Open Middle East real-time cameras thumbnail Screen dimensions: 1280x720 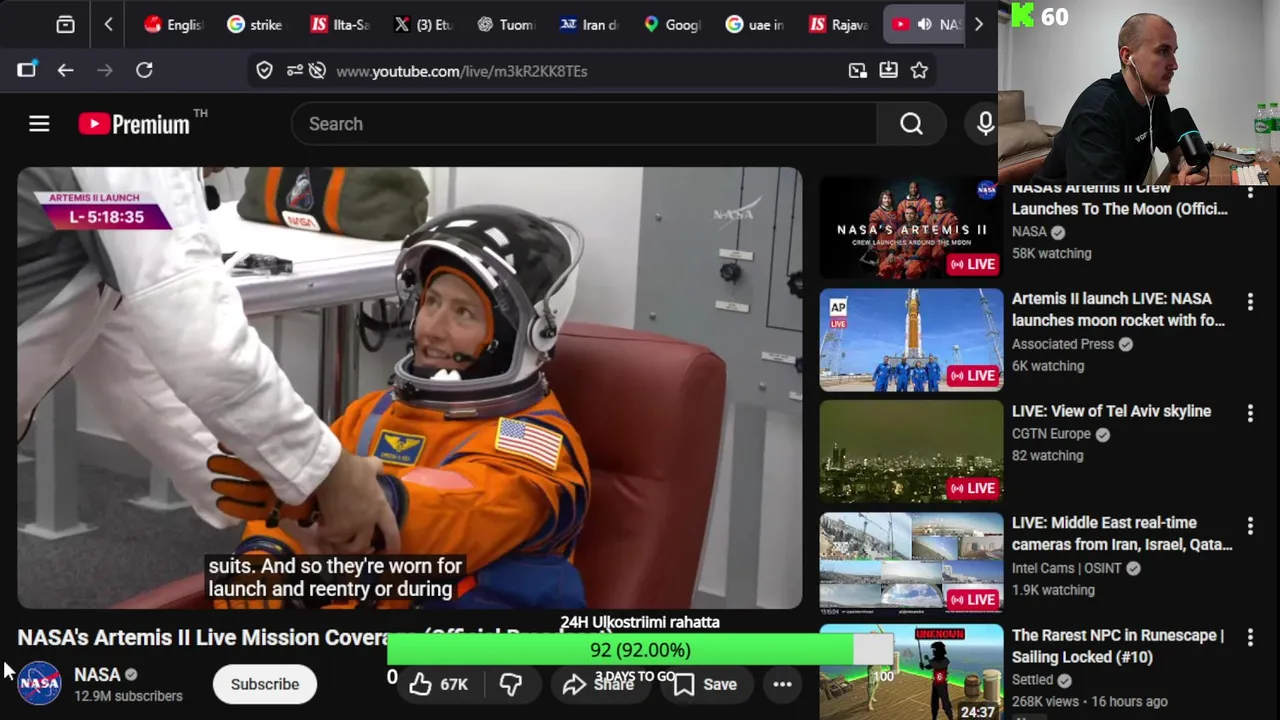point(911,564)
